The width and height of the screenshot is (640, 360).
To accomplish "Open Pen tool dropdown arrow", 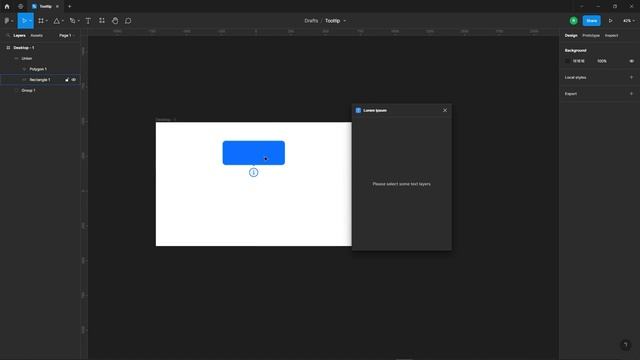I will [78, 21].
